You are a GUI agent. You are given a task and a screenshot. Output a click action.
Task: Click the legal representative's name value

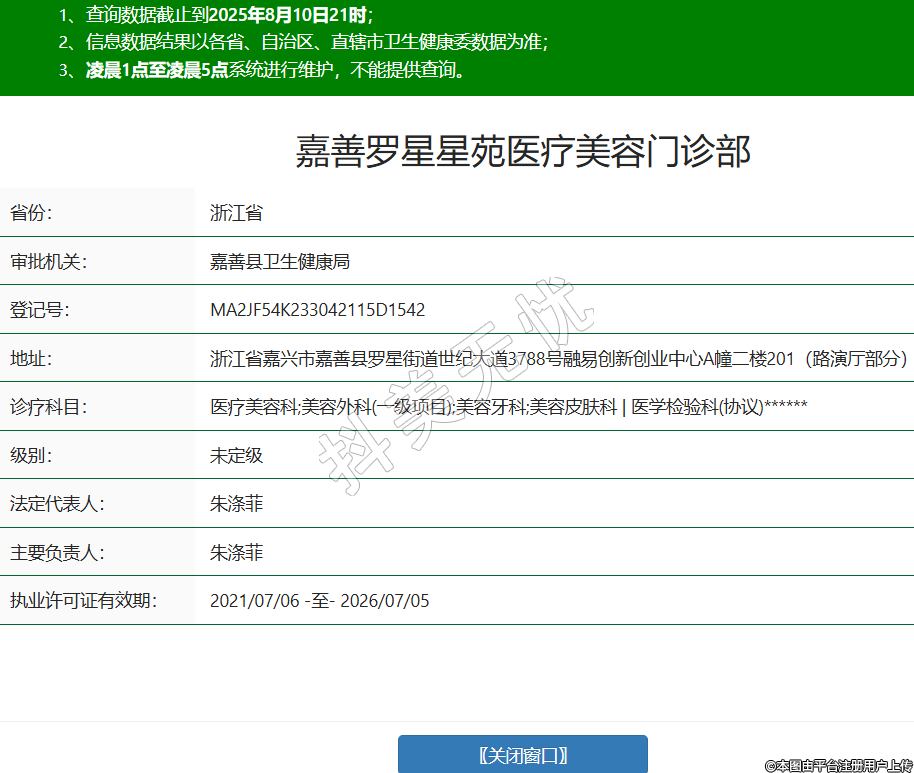pos(236,504)
